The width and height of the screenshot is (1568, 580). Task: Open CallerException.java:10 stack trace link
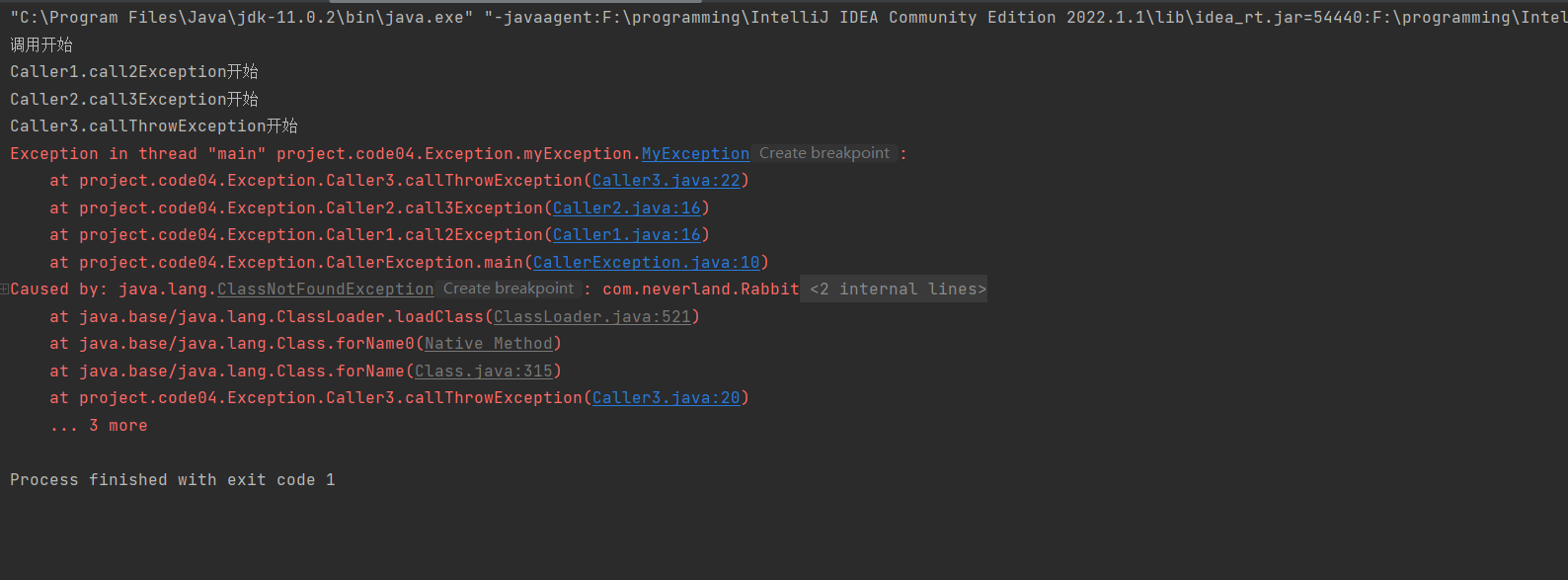click(646, 263)
